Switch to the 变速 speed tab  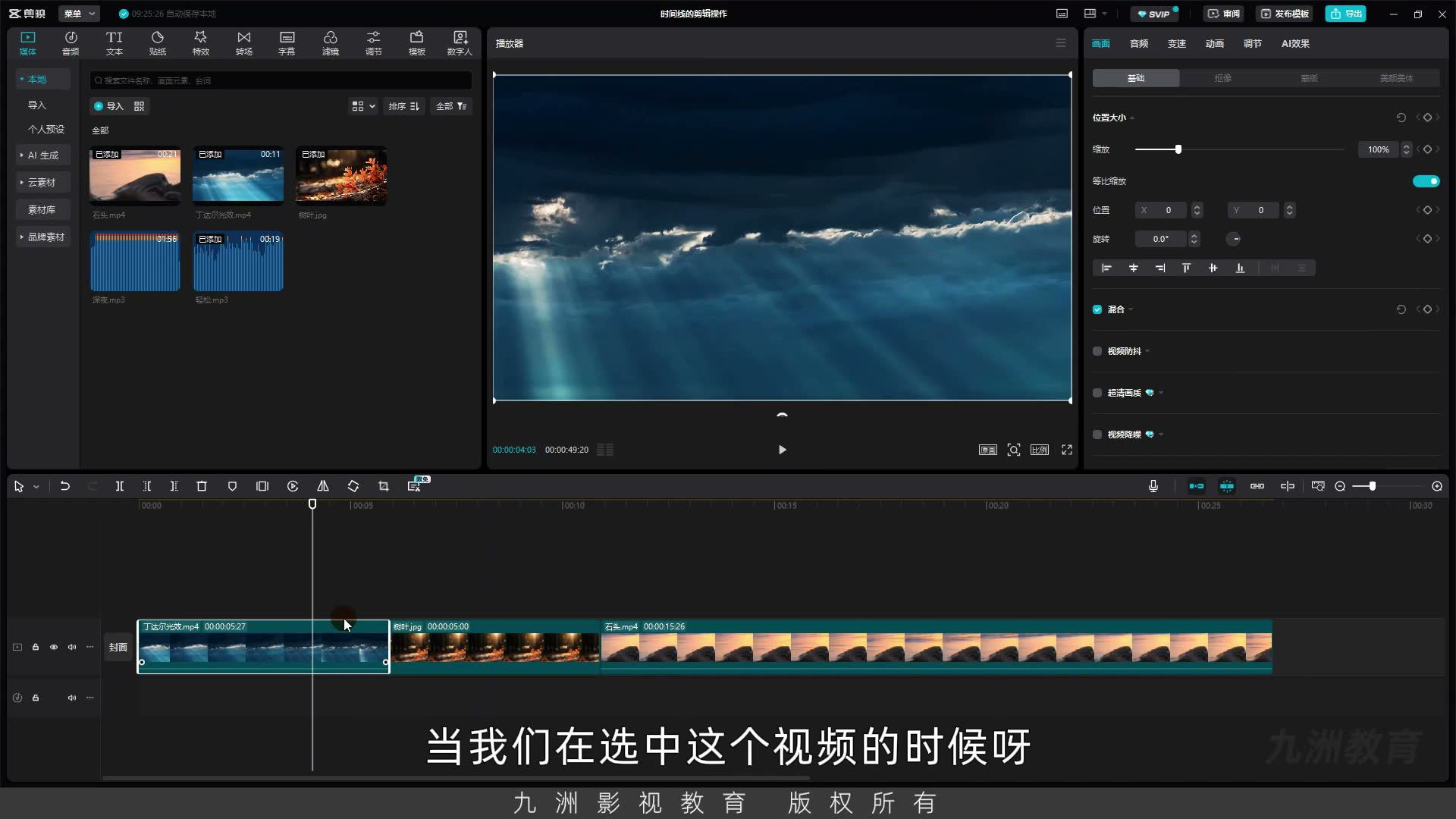point(1177,43)
